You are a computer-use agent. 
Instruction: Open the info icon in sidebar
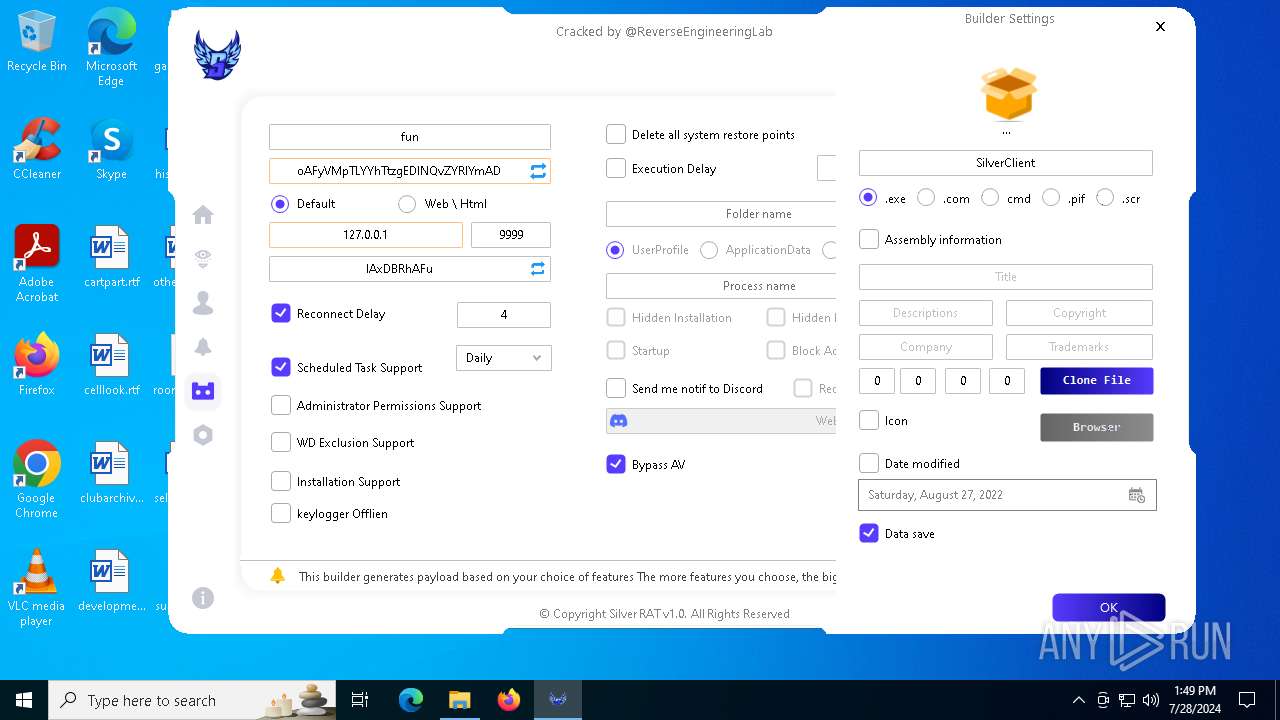(203, 598)
